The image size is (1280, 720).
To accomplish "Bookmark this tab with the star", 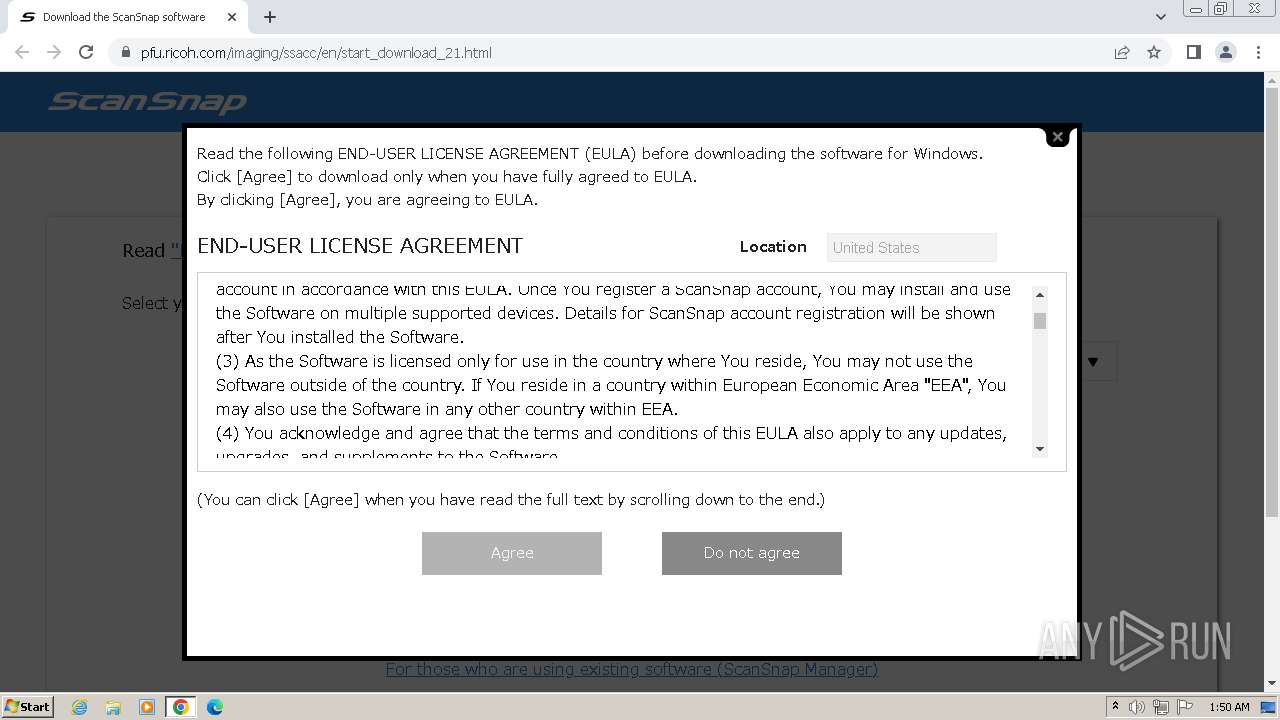I will [1154, 52].
